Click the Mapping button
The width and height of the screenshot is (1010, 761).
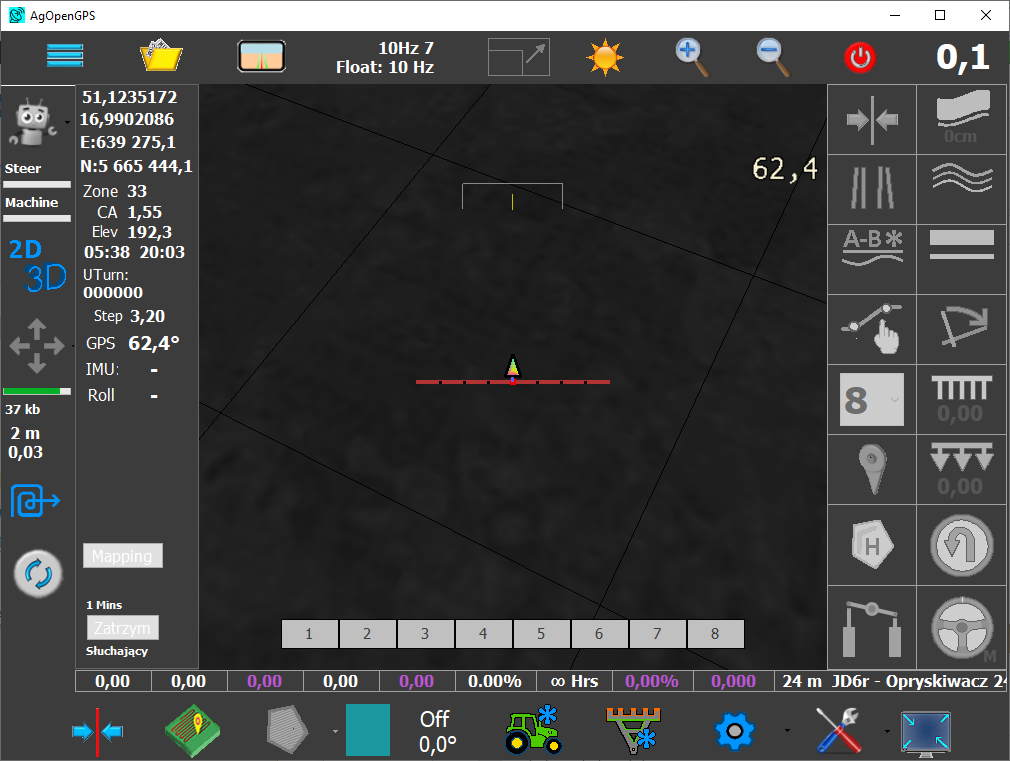[122, 556]
